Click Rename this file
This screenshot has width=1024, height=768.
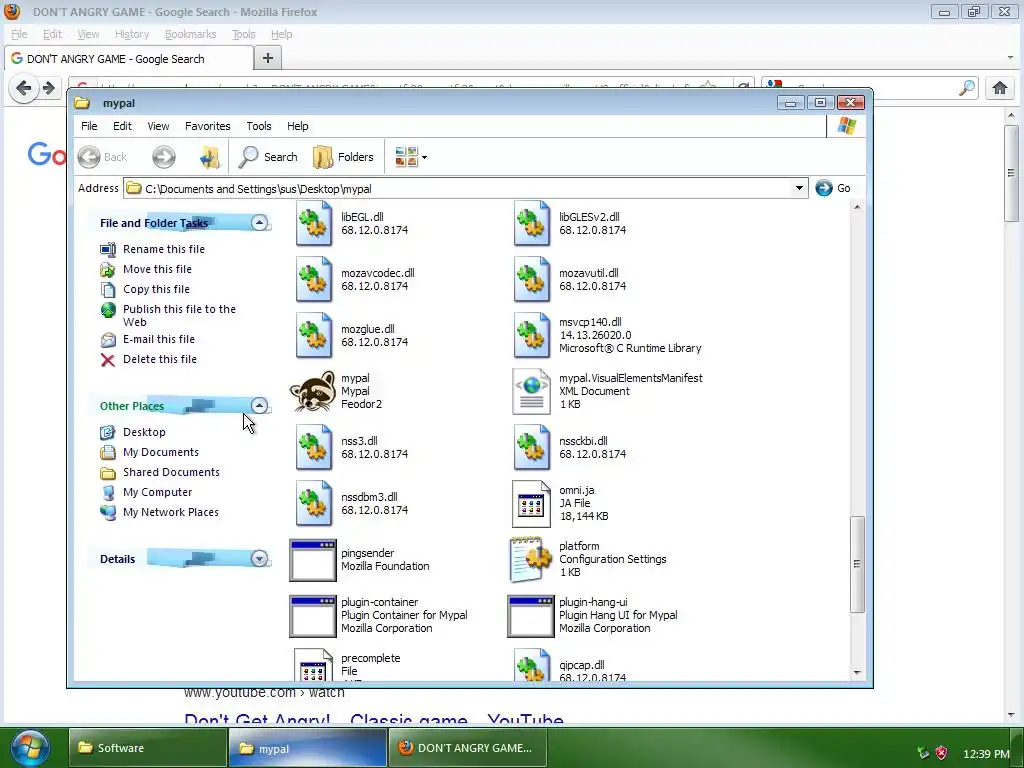(x=164, y=249)
